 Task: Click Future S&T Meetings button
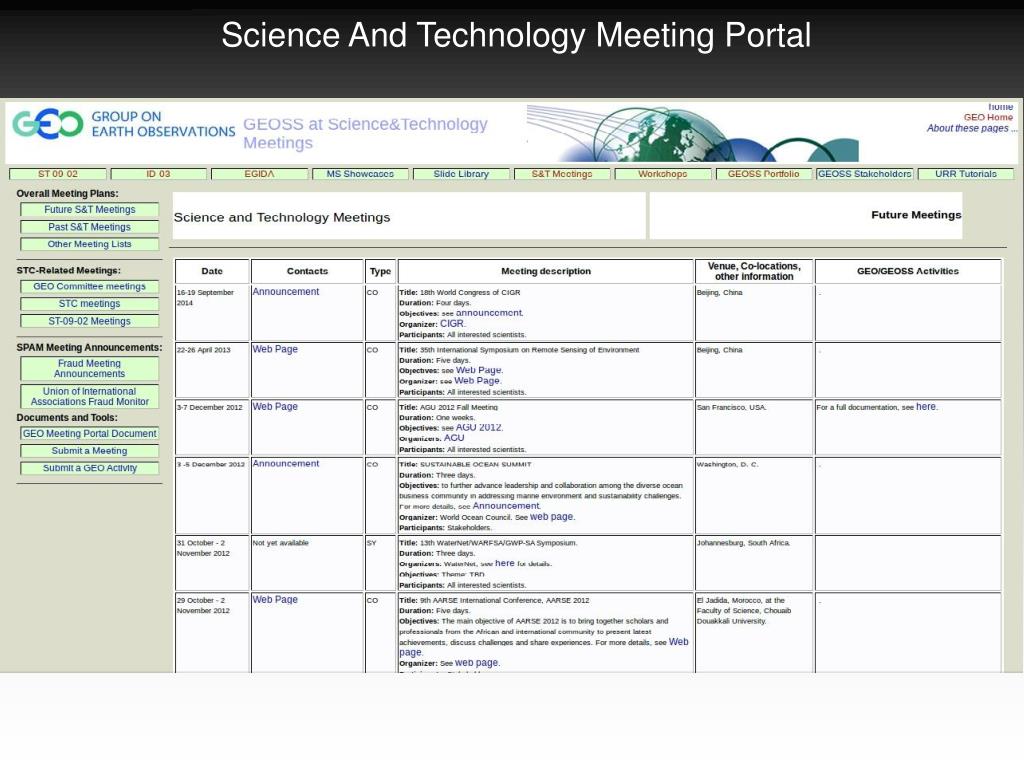click(x=89, y=210)
